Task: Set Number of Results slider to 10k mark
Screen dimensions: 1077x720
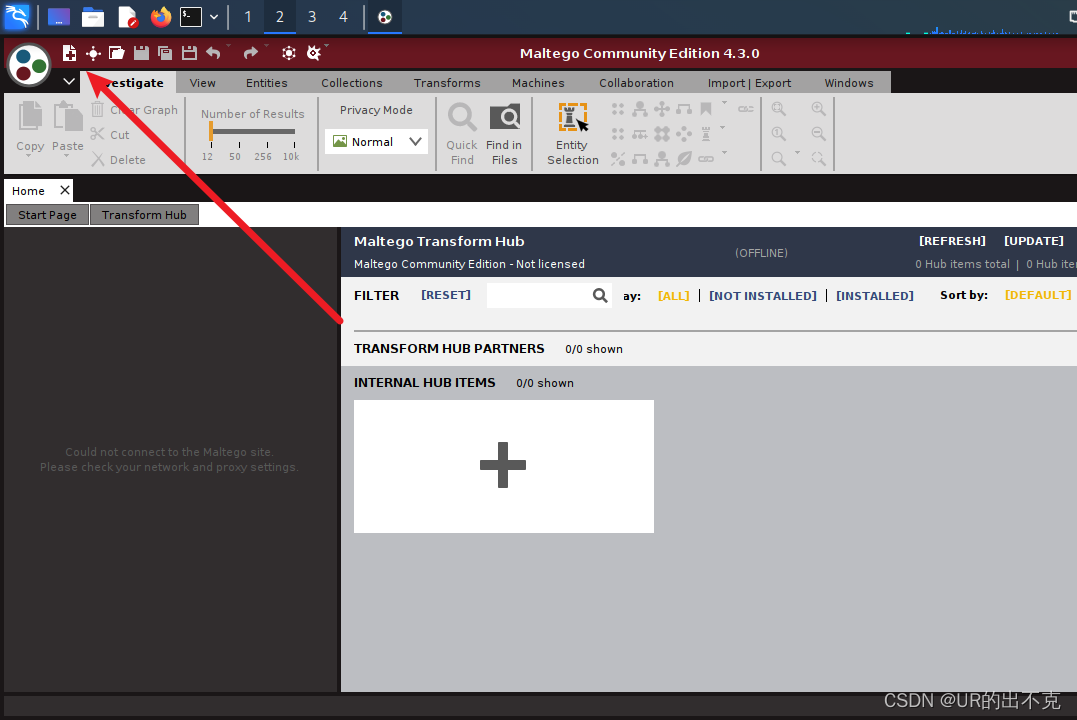Action: (x=294, y=144)
